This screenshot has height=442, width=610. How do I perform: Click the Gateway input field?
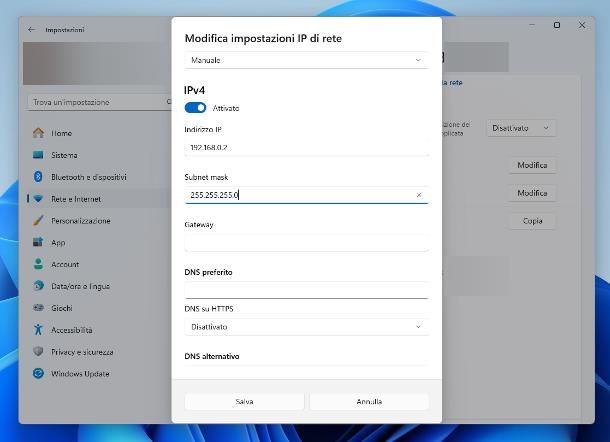click(306, 243)
